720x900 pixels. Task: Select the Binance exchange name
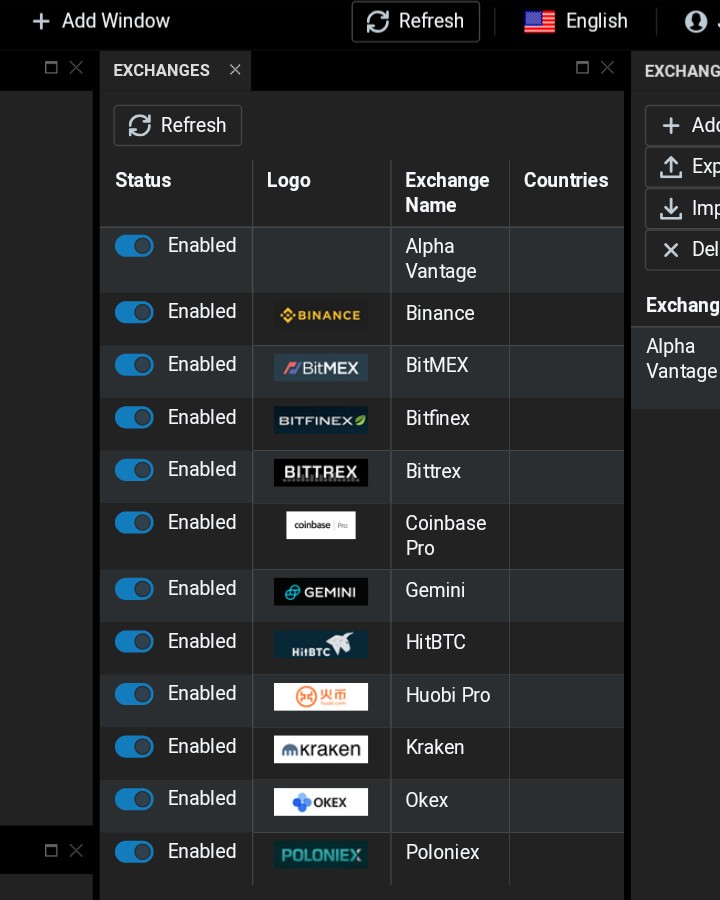tap(440, 313)
